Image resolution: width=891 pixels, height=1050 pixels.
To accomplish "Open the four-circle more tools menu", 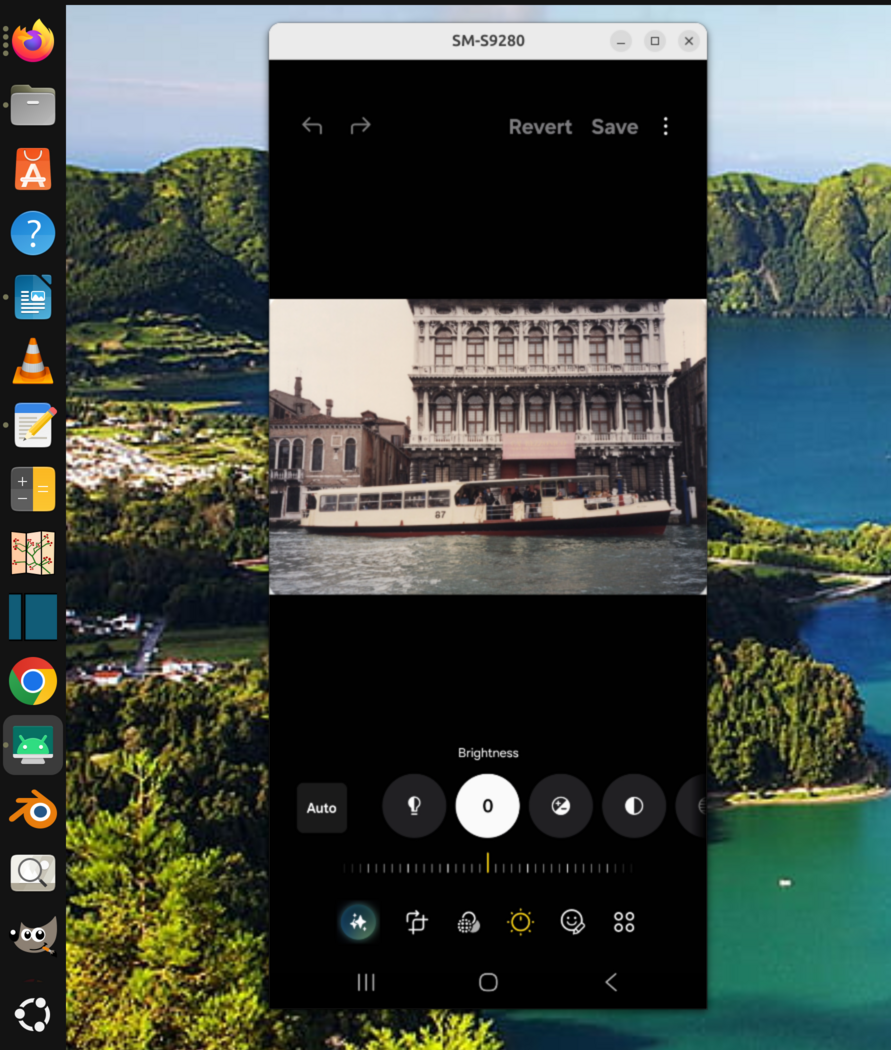I will pyautogui.click(x=624, y=922).
